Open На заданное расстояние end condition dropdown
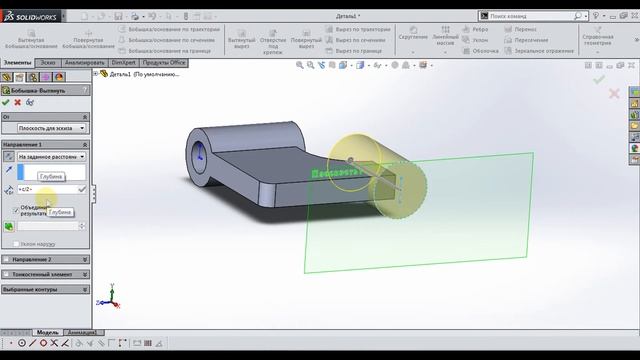The height and width of the screenshot is (360, 640). (x=51, y=156)
